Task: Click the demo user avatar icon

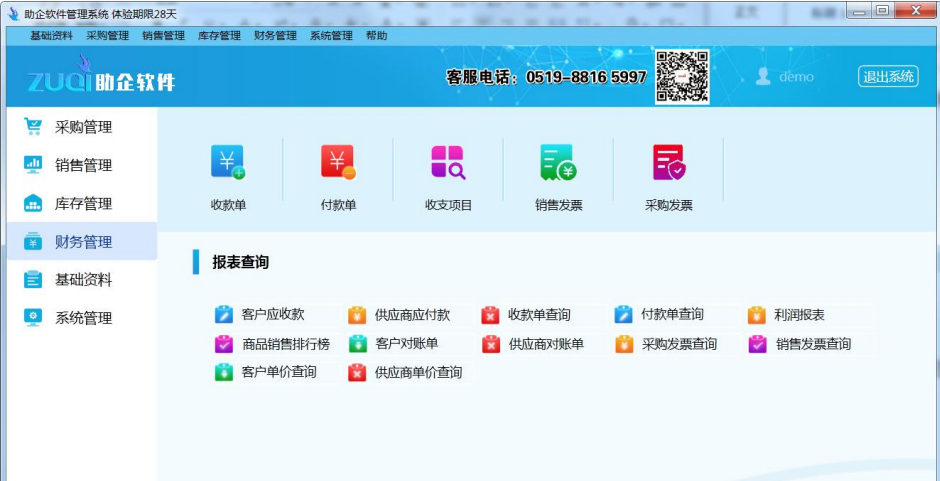Action: 763,76
